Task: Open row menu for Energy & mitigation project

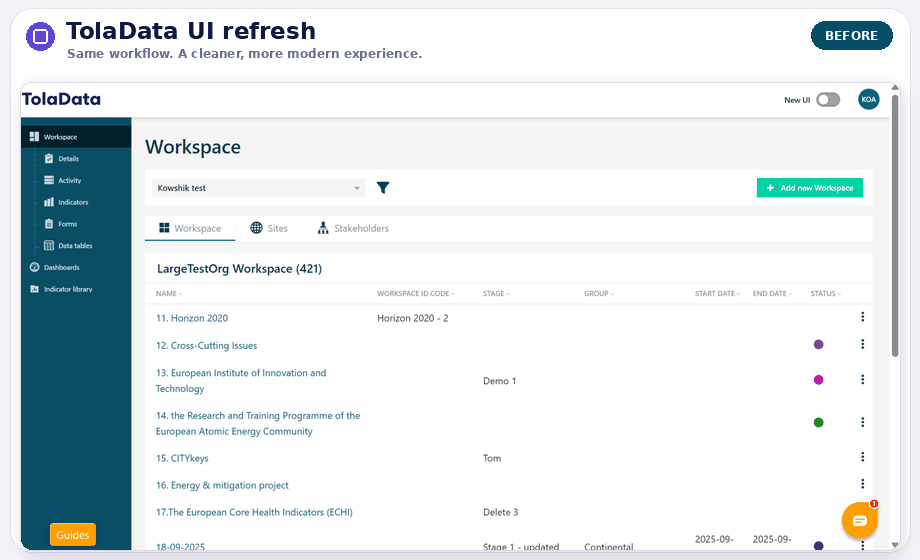Action: [862, 484]
